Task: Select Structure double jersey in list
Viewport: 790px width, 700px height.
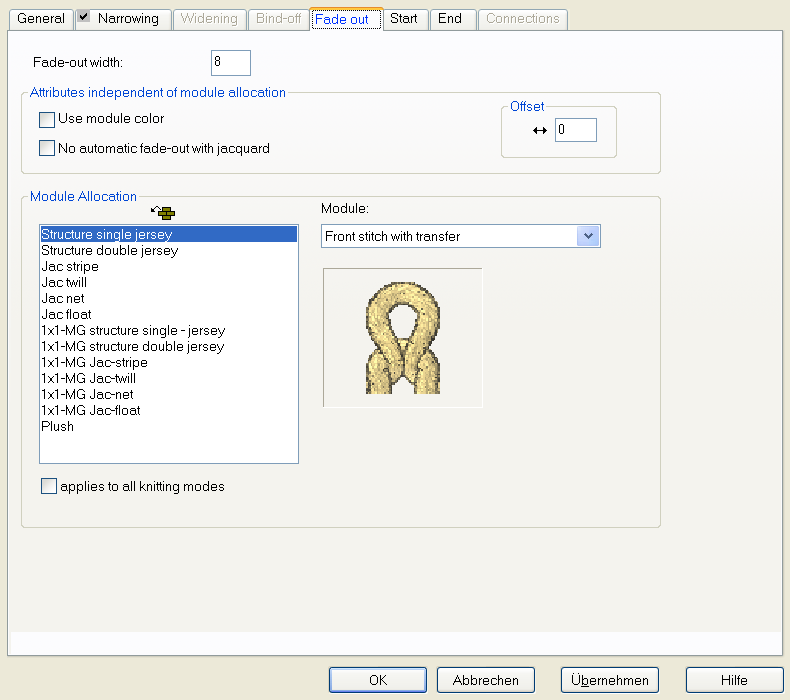Action: pyautogui.click(x=110, y=251)
